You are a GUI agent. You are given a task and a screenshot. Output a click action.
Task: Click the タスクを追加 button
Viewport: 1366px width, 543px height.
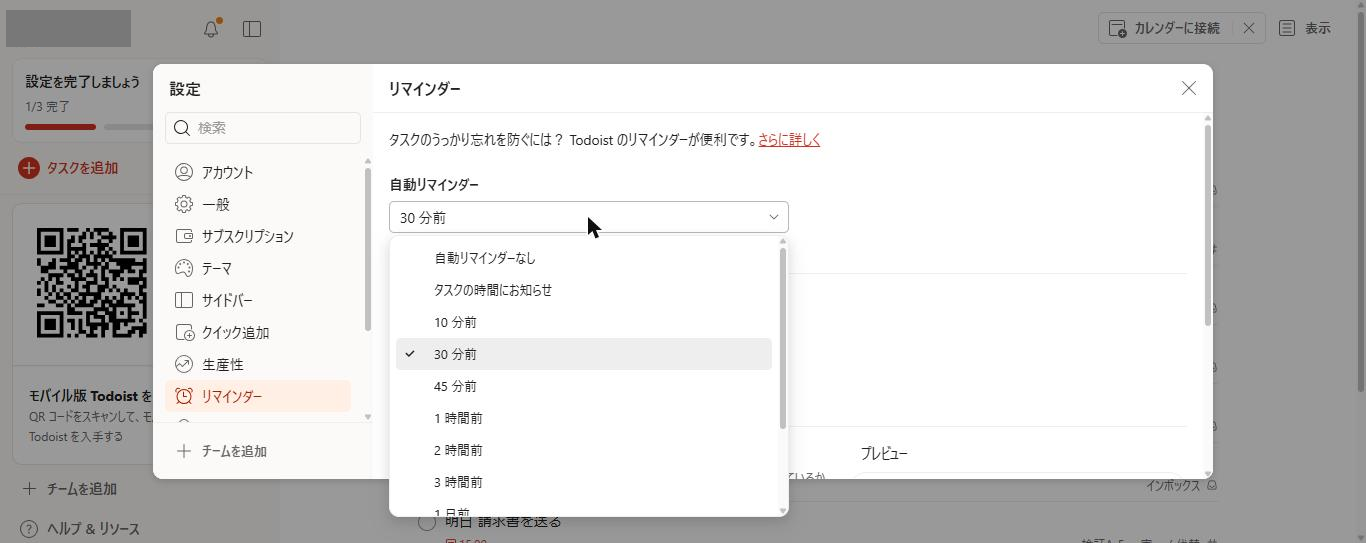(x=69, y=168)
